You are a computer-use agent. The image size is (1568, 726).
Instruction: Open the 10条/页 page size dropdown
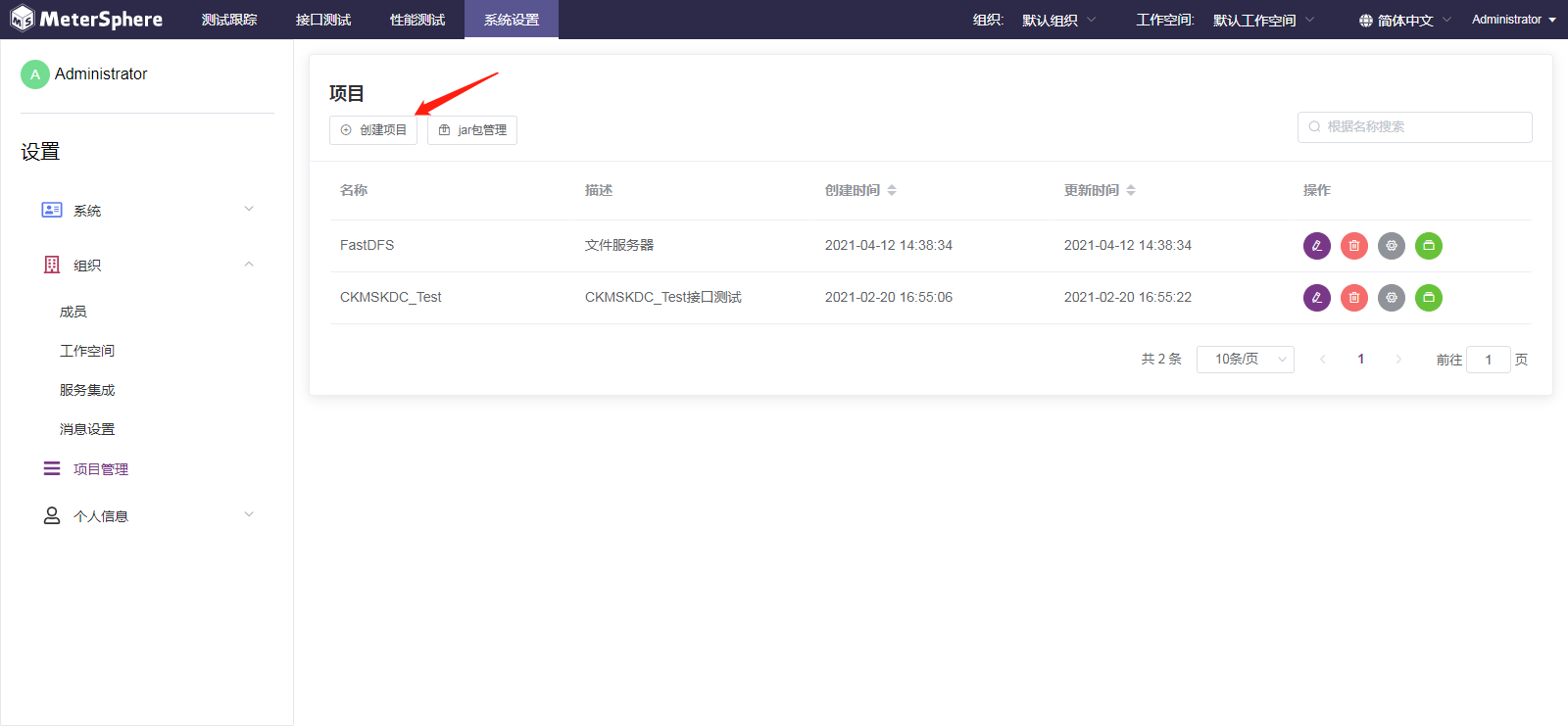[x=1246, y=360]
